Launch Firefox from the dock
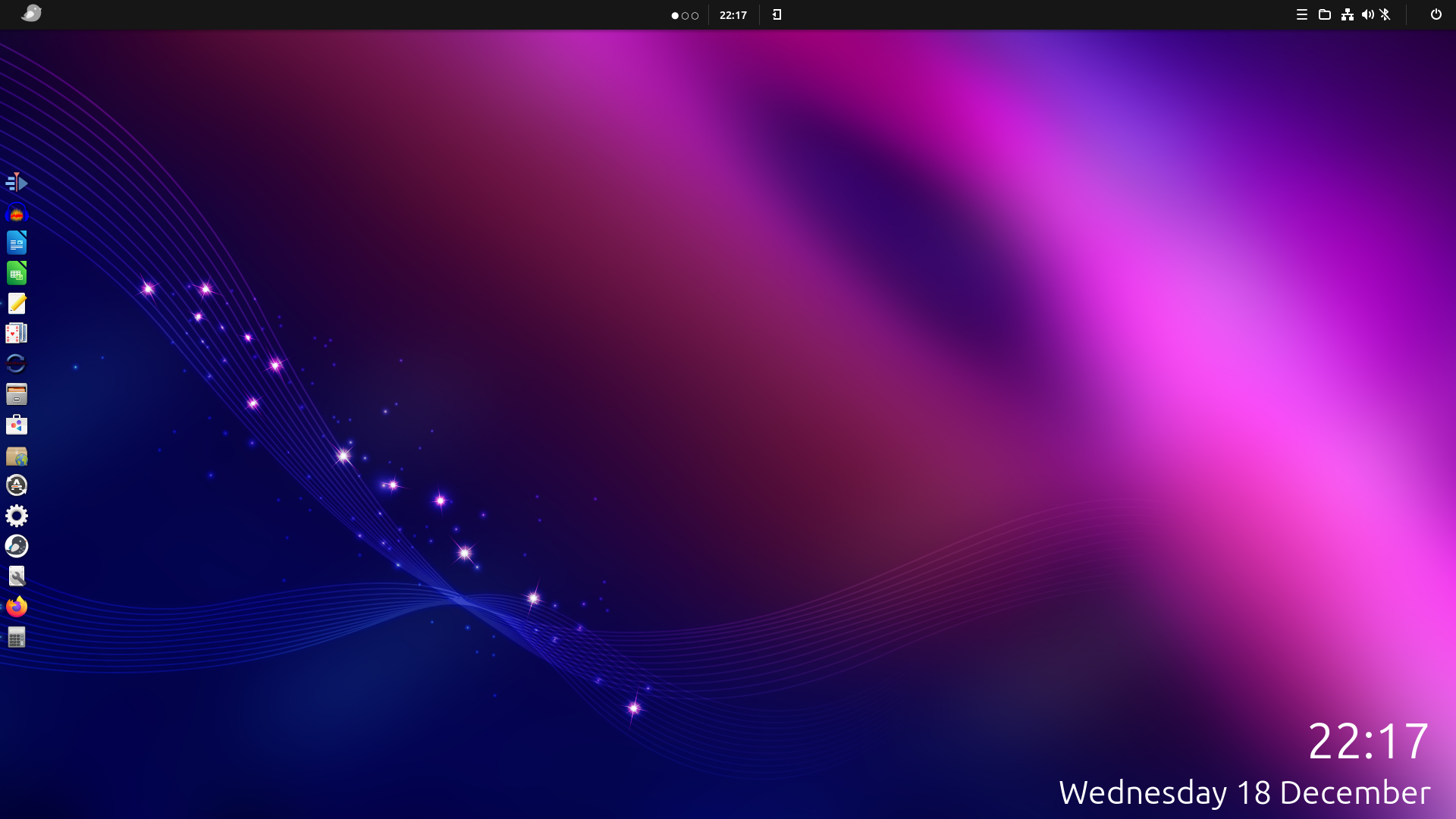The height and width of the screenshot is (819, 1456). pyautogui.click(x=17, y=607)
